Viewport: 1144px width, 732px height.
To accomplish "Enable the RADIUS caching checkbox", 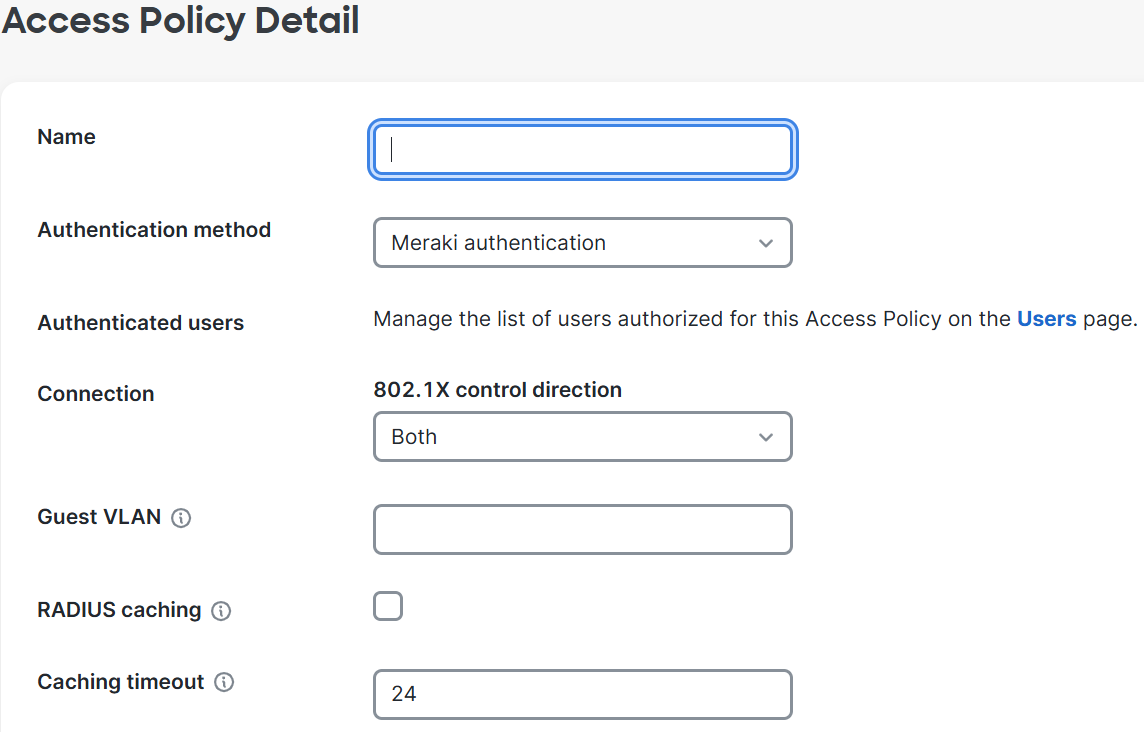I will tap(387, 606).
